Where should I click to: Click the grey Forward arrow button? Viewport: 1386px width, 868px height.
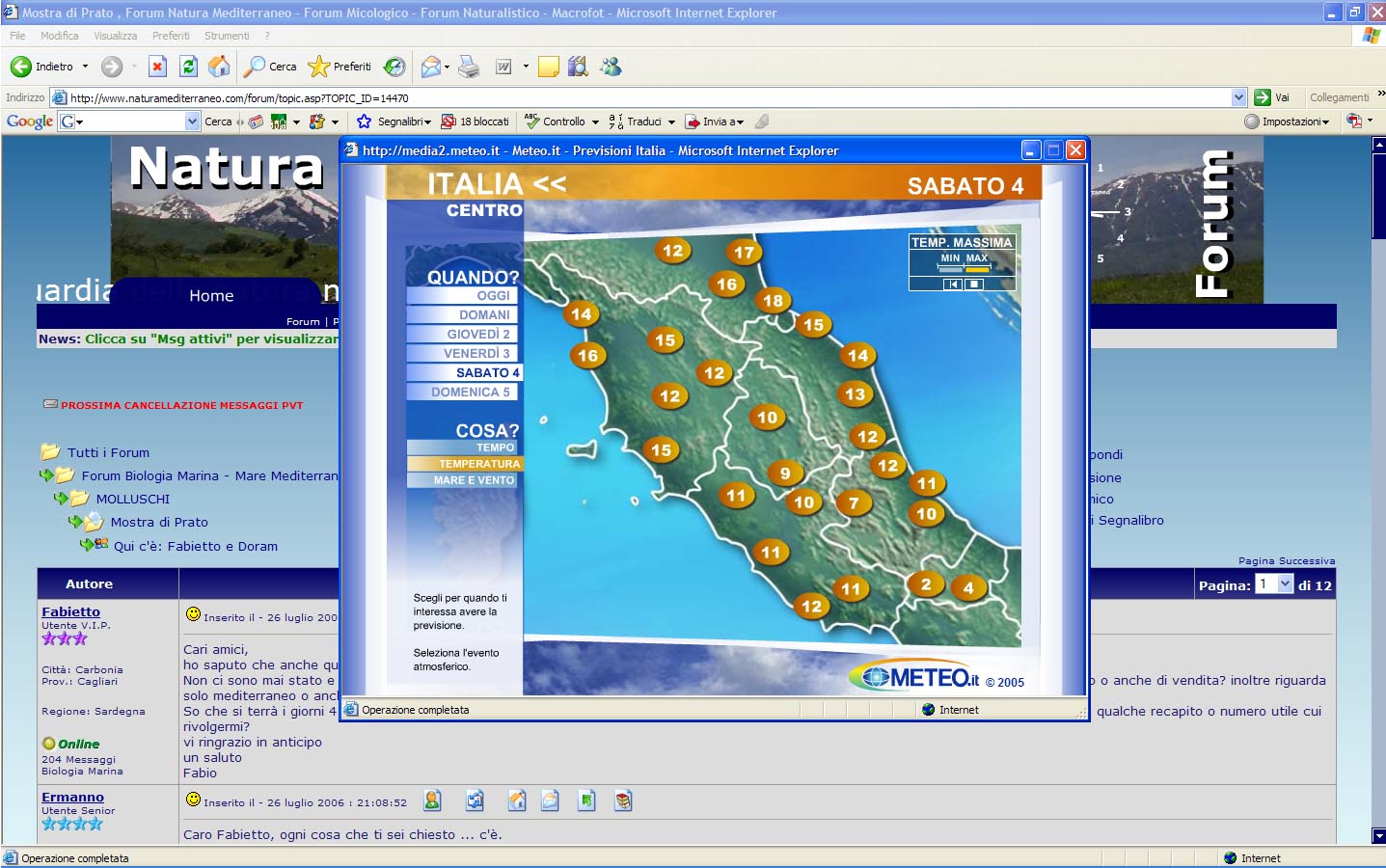(x=112, y=67)
